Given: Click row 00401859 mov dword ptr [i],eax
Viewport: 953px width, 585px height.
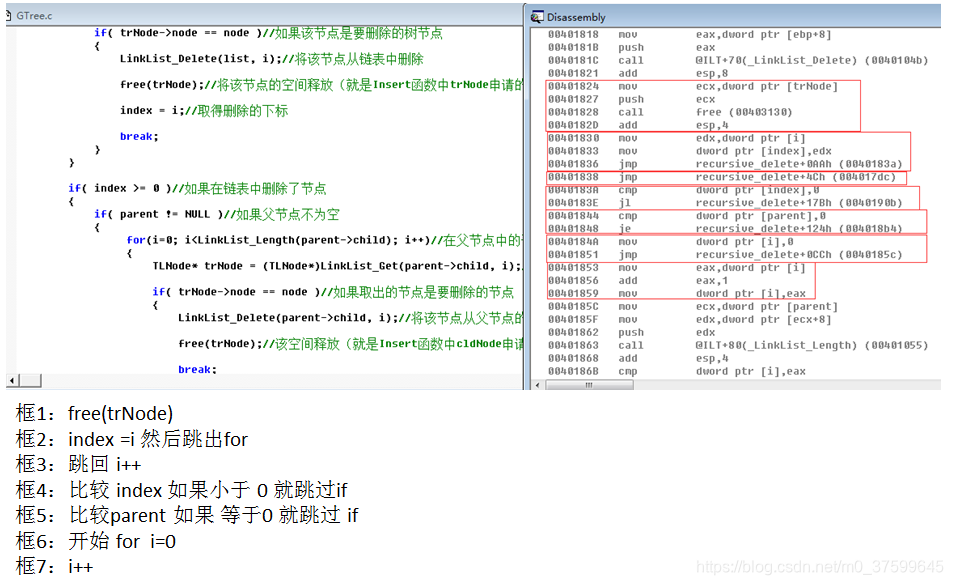Looking at the screenshot, I should point(676,293).
